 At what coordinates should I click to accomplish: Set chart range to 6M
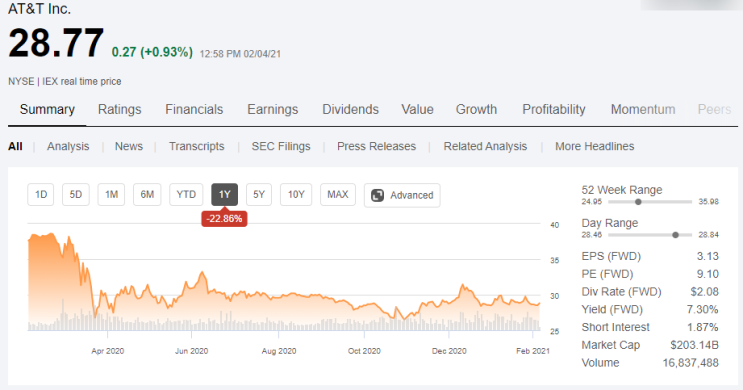(147, 195)
